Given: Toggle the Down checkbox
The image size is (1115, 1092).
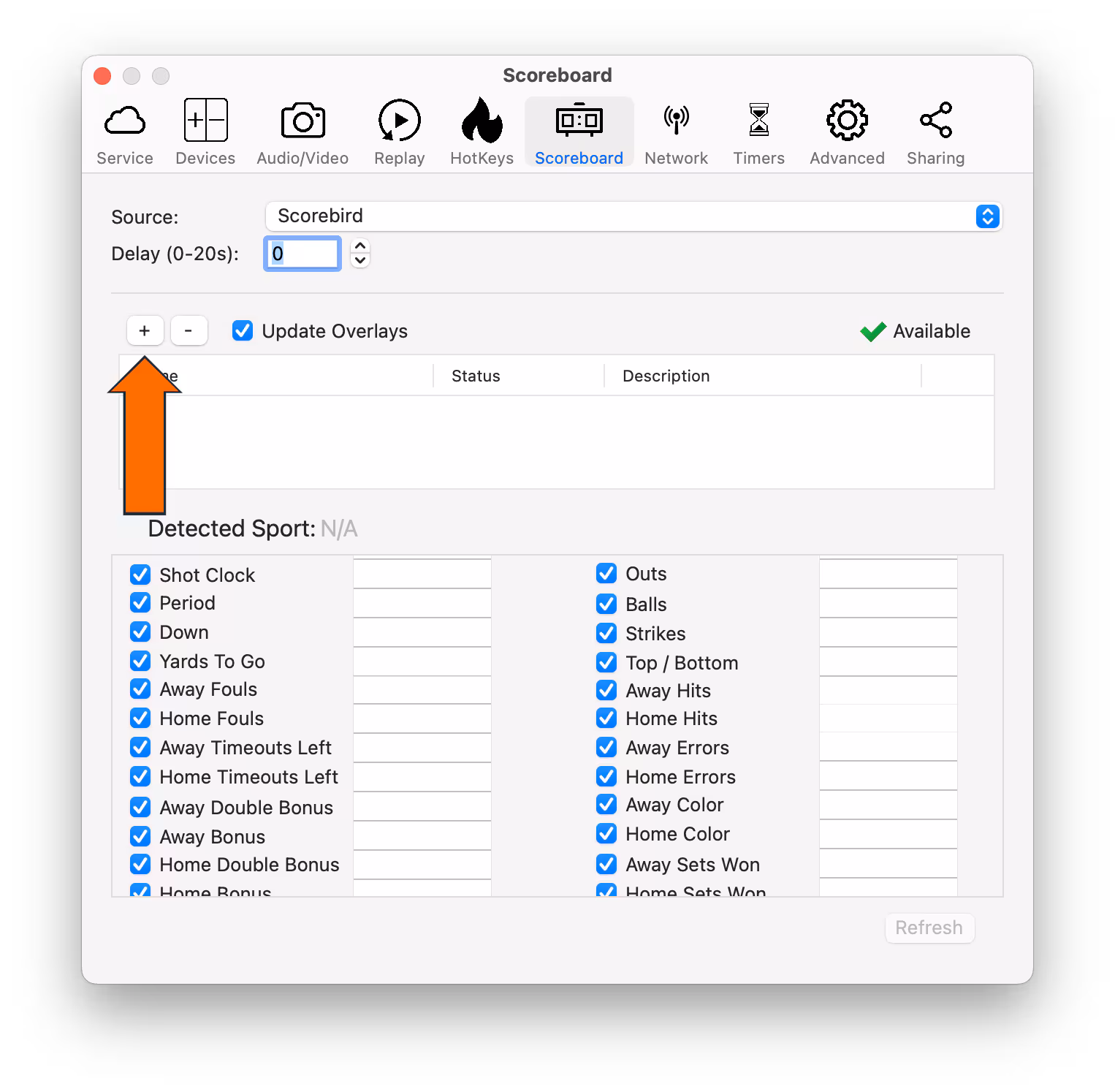Looking at the screenshot, I should (140, 632).
